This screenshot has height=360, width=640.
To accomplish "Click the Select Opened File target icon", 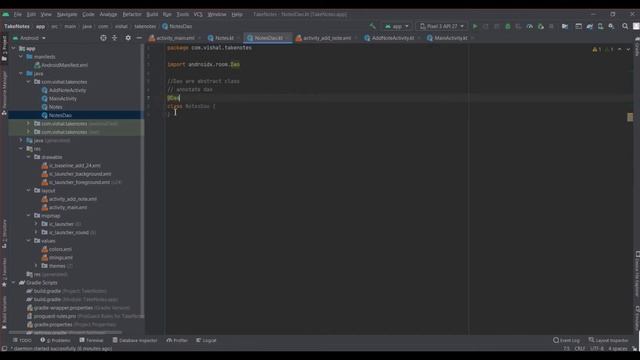I will click(x=103, y=38).
